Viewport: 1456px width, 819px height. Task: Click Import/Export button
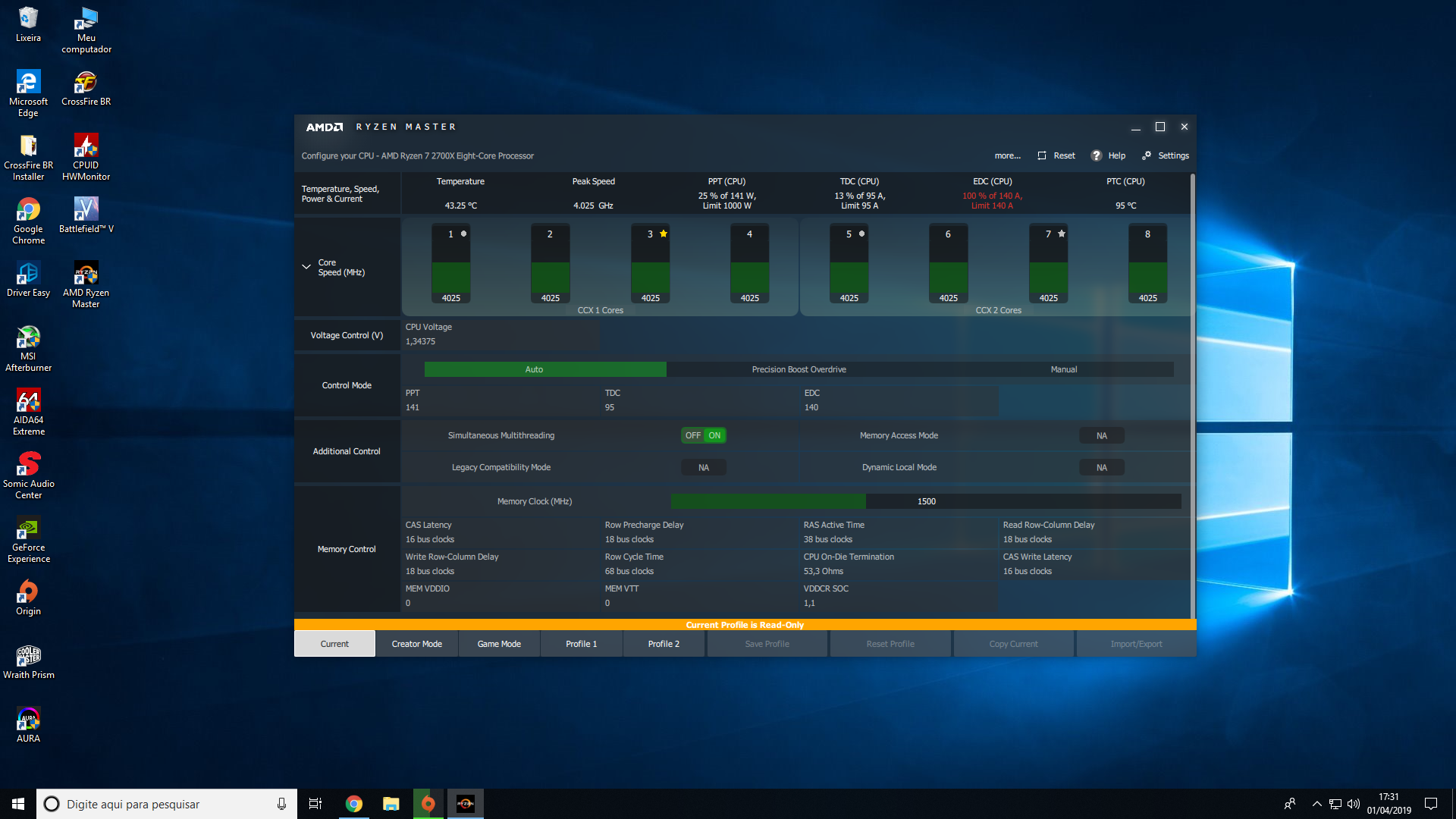(1136, 644)
